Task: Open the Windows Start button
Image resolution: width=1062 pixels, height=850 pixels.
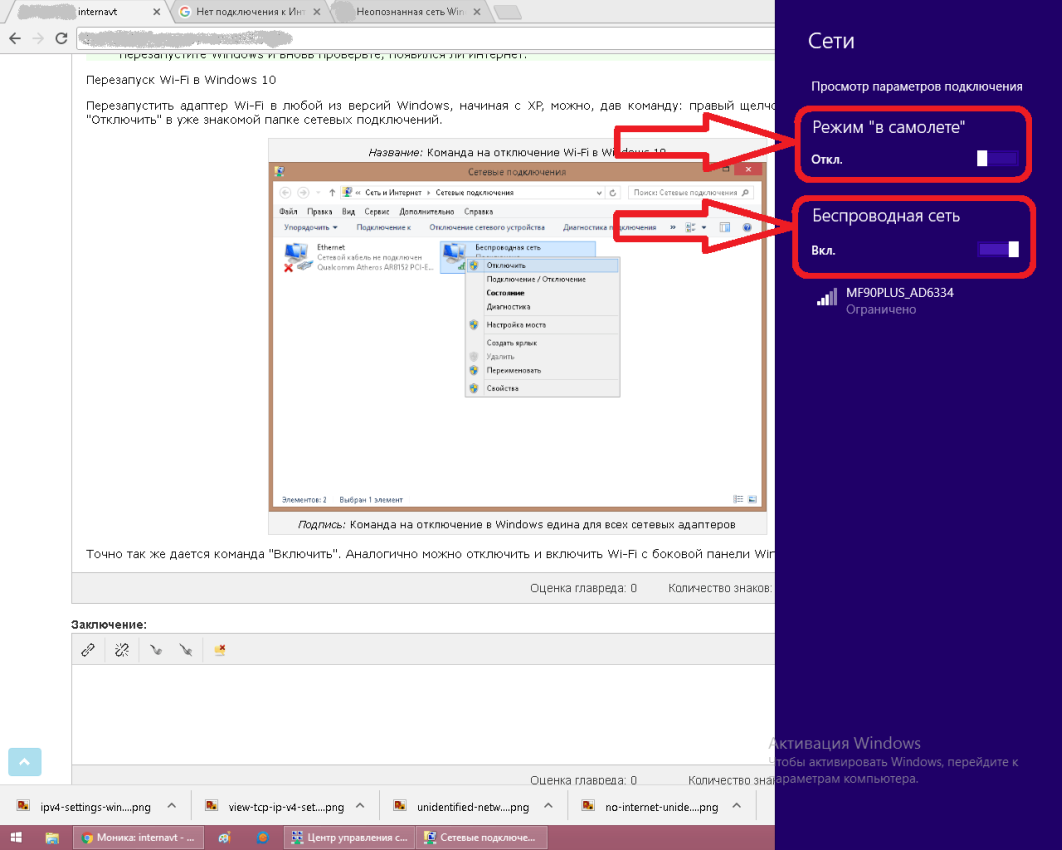Action: click(x=16, y=838)
